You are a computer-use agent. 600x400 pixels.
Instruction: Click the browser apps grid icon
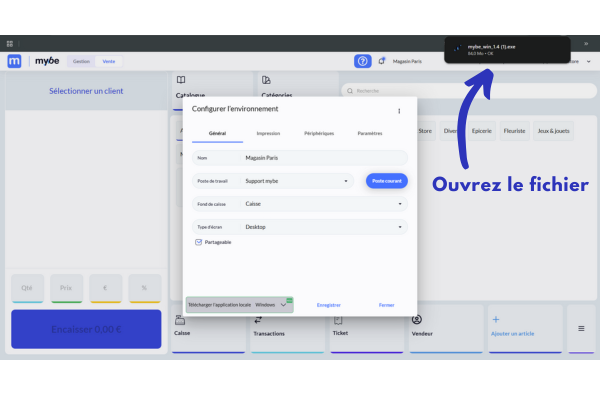pos(10,44)
